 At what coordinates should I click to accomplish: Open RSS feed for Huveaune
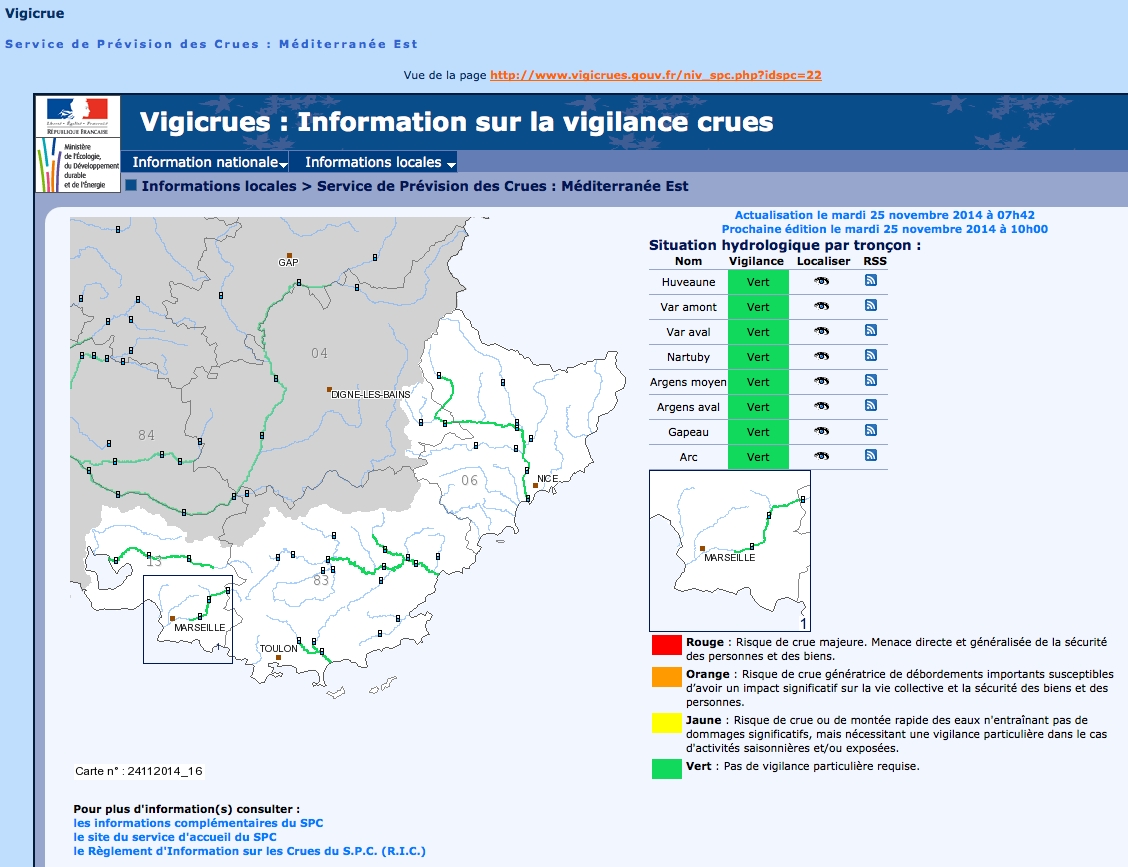click(870, 281)
